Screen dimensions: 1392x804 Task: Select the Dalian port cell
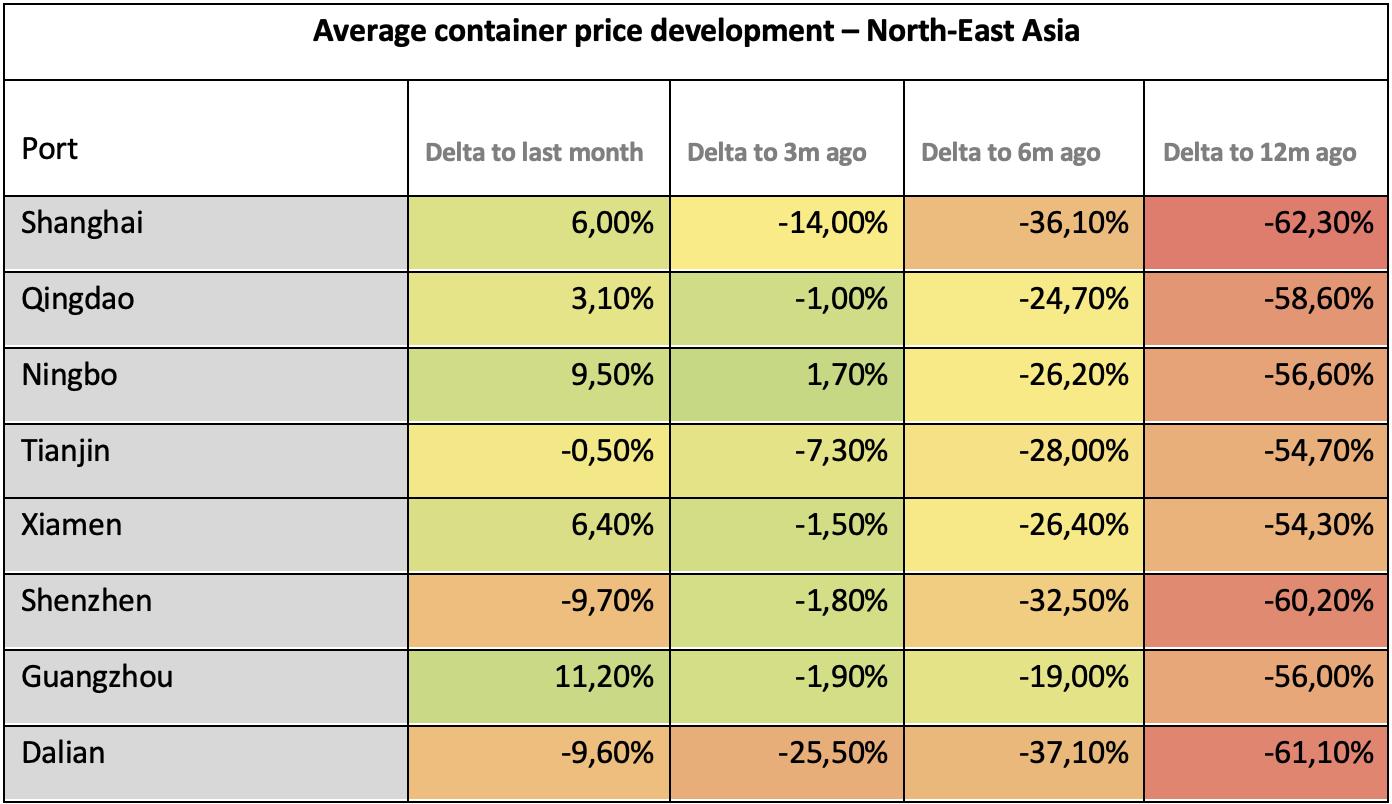point(62,753)
